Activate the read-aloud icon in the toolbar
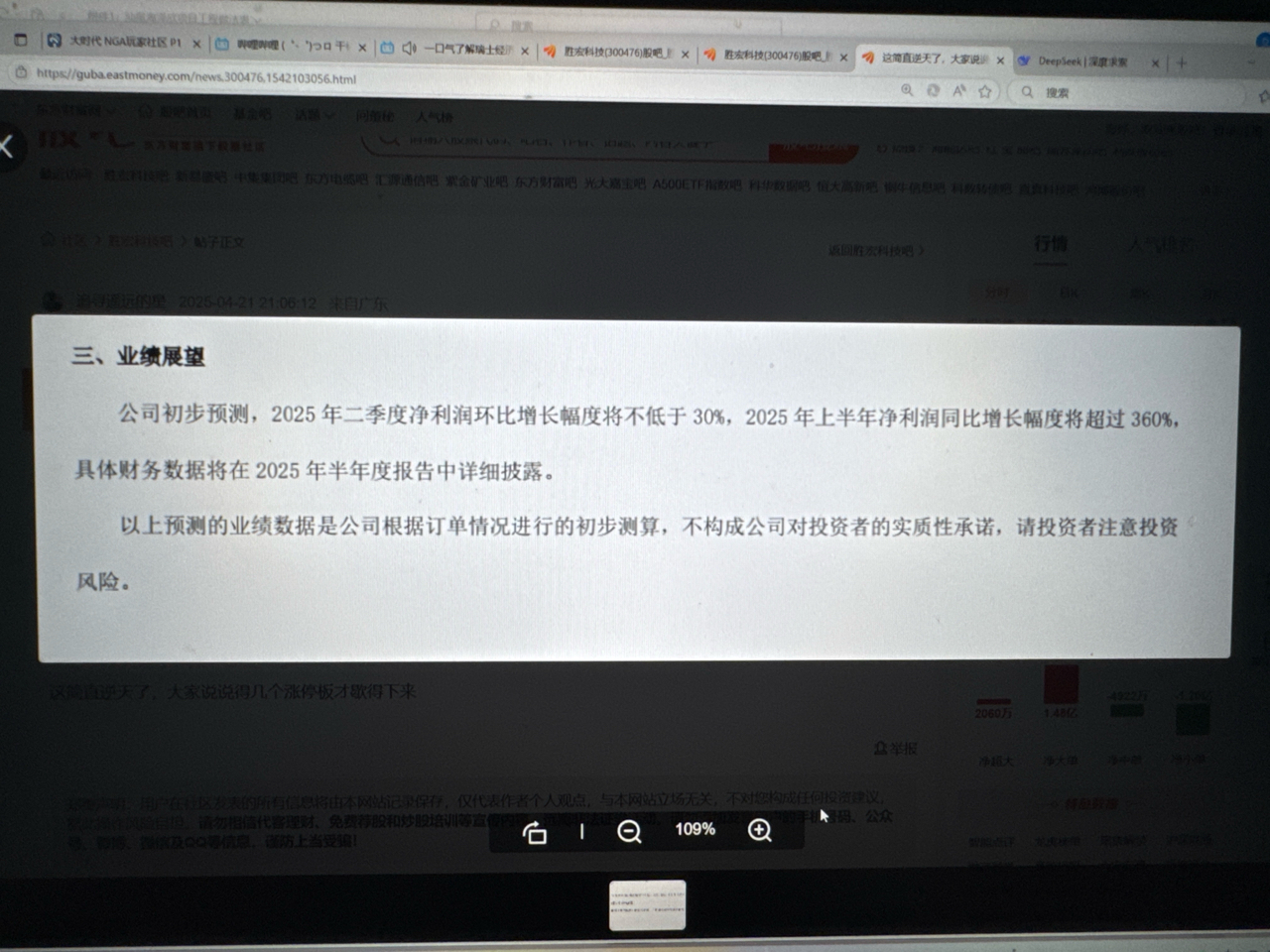Screen dimensions: 1270x952 coord(958,91)
